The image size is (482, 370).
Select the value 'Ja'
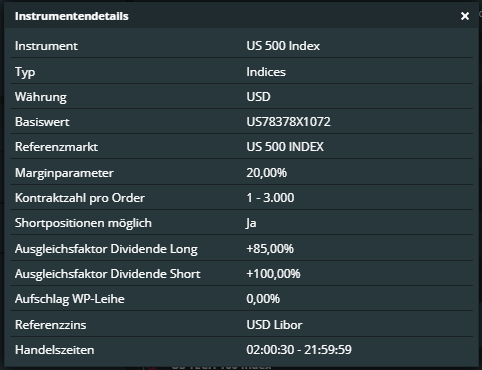coord(251,223)
